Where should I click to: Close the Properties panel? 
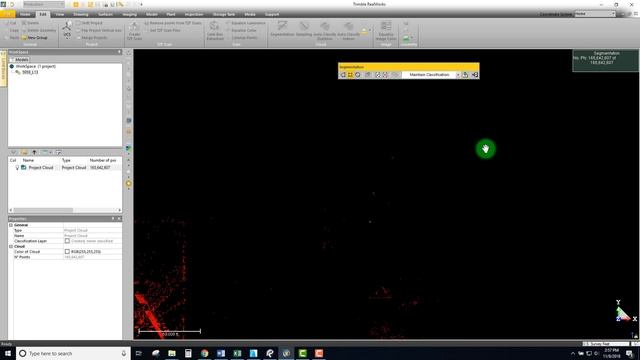[x=119, y=219]
